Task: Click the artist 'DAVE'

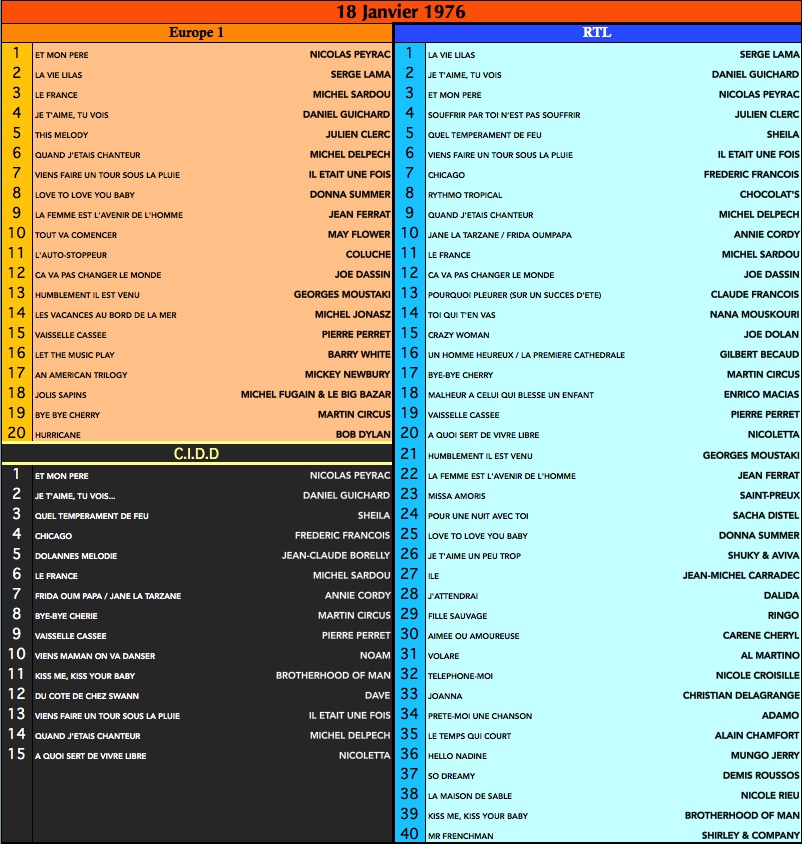Action: (377, 695)
